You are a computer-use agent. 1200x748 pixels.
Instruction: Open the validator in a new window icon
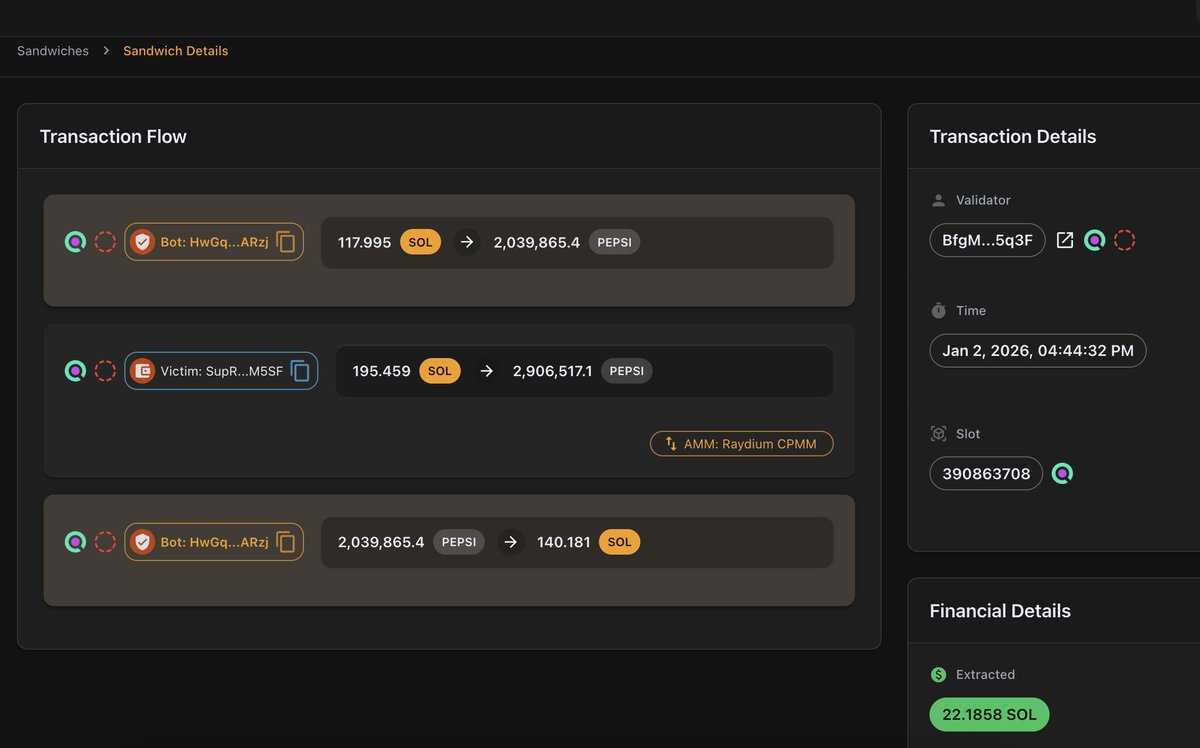tap(1065, 240)
